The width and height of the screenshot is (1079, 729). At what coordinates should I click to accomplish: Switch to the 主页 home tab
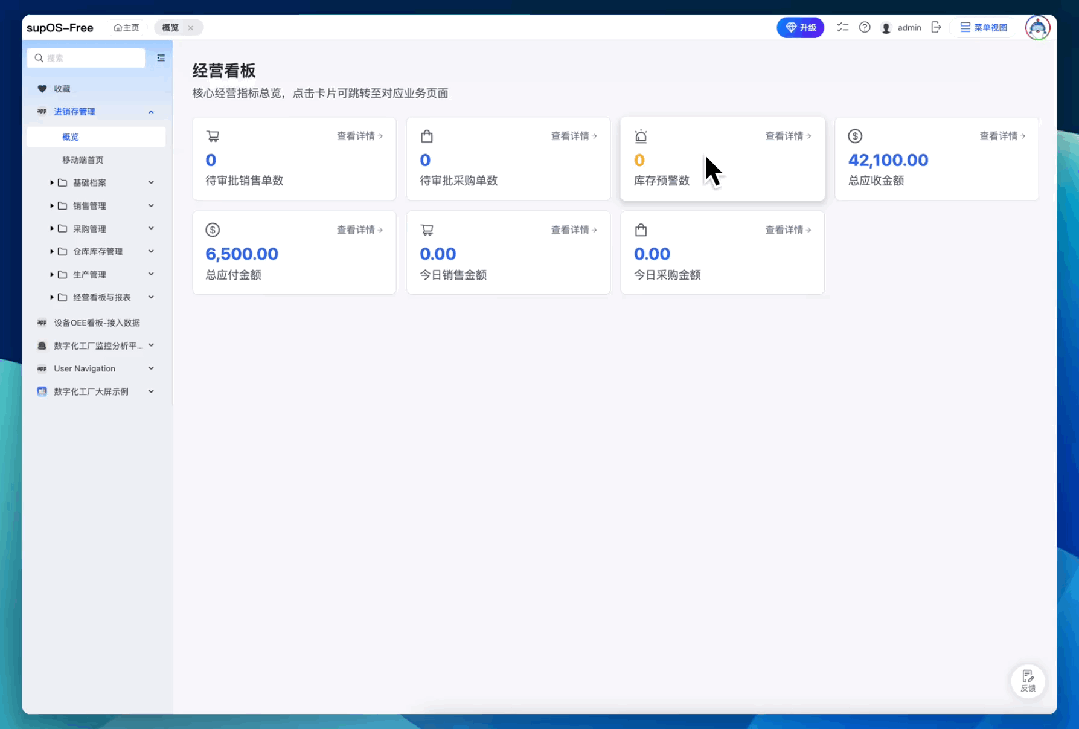(127, 28)
